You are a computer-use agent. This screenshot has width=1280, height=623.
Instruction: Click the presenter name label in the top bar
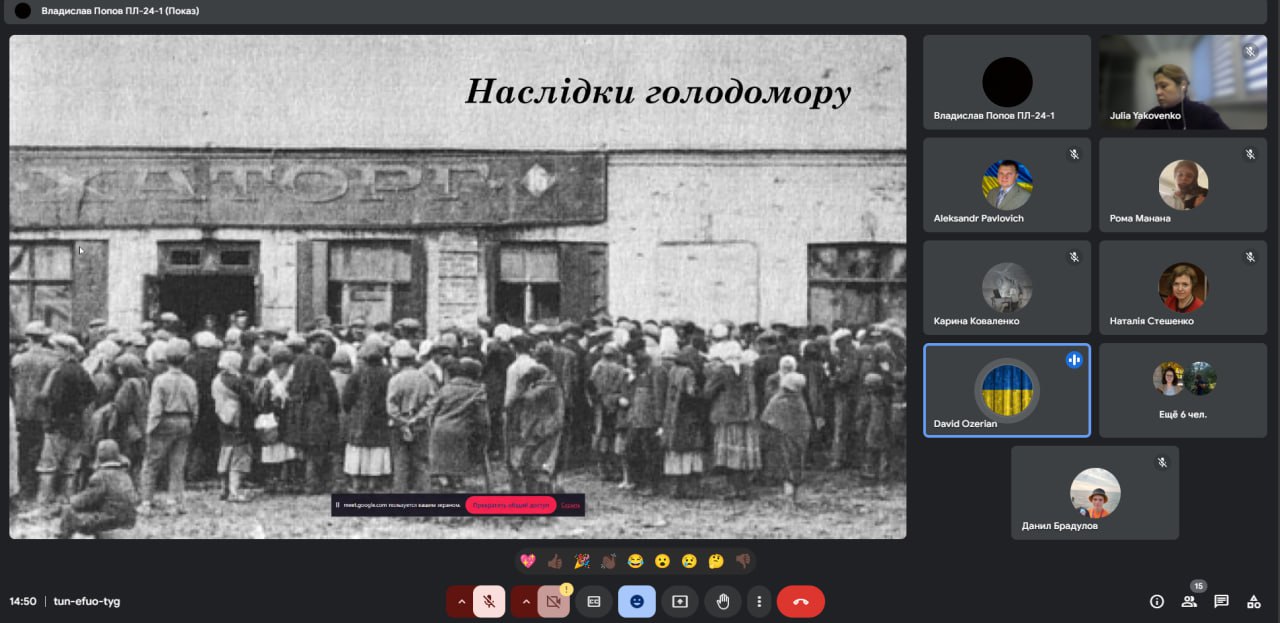point(120,11)
